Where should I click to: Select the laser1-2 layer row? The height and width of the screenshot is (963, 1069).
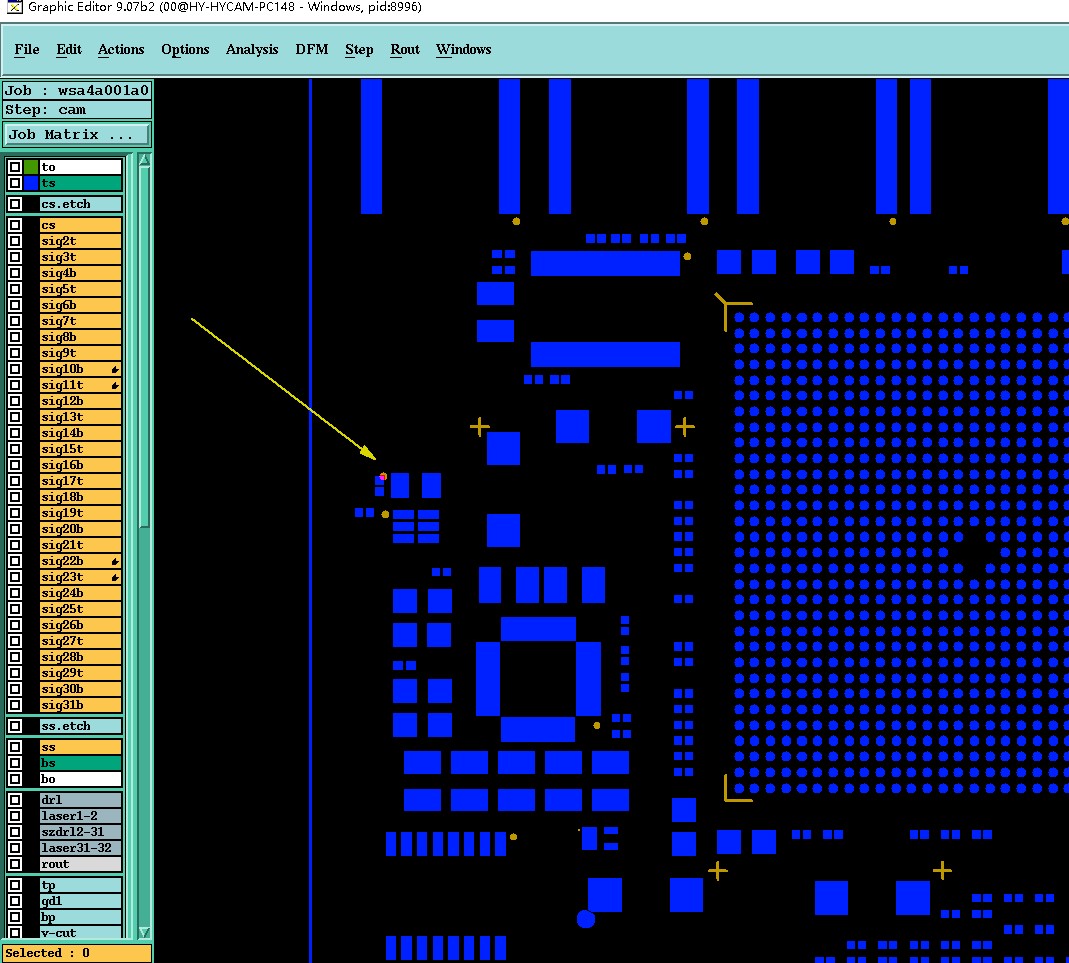pos(80,816)
